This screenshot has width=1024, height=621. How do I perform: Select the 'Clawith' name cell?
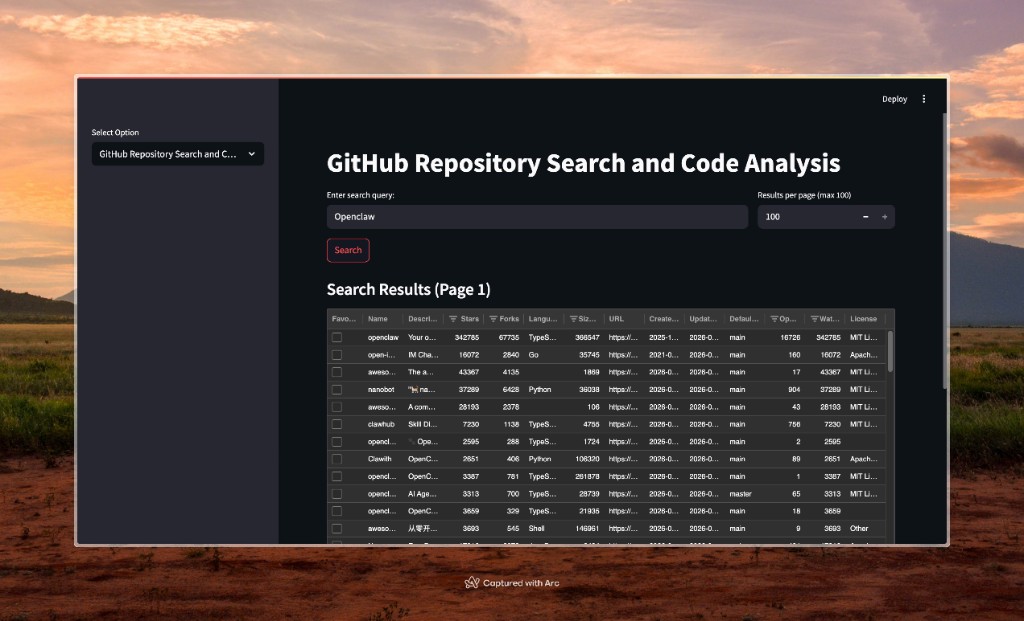[x=383, y=459]
